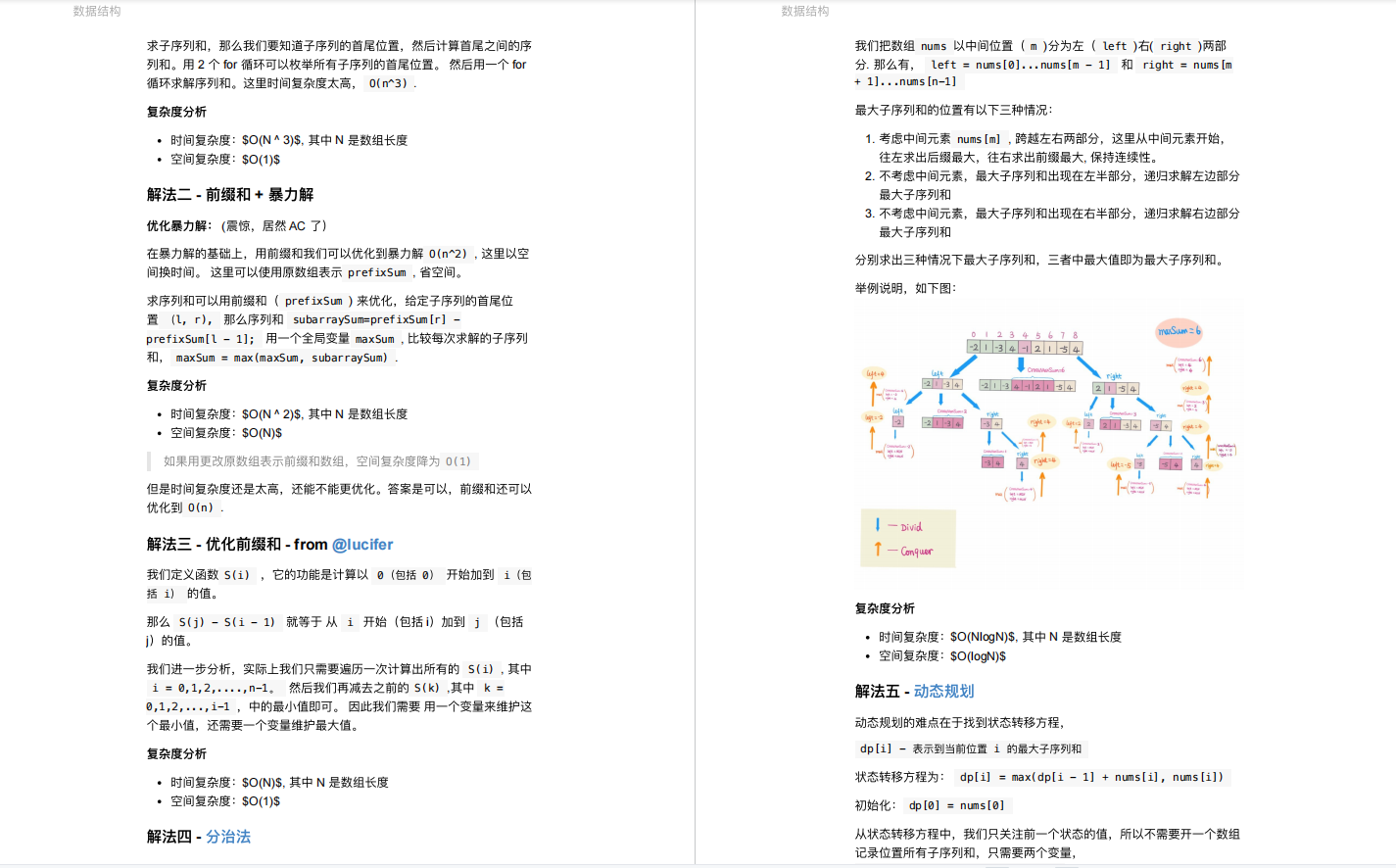Click the bullet 时间复杂度: $O(N)$, 其中 N 是数组长度
Screen dimensions: 1396x868
pyautogui.click(x=279, y=783)
